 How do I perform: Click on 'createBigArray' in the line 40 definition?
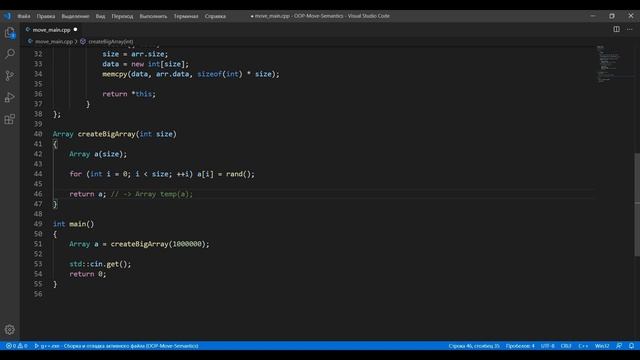tap(107, 134)
